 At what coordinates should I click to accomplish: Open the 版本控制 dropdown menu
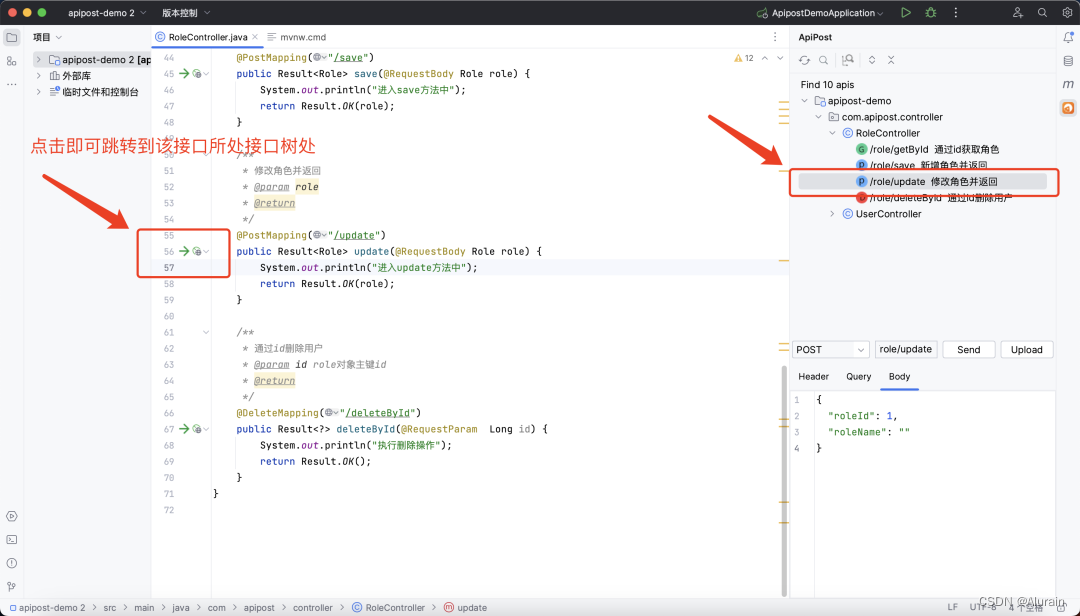click(186, 12)
